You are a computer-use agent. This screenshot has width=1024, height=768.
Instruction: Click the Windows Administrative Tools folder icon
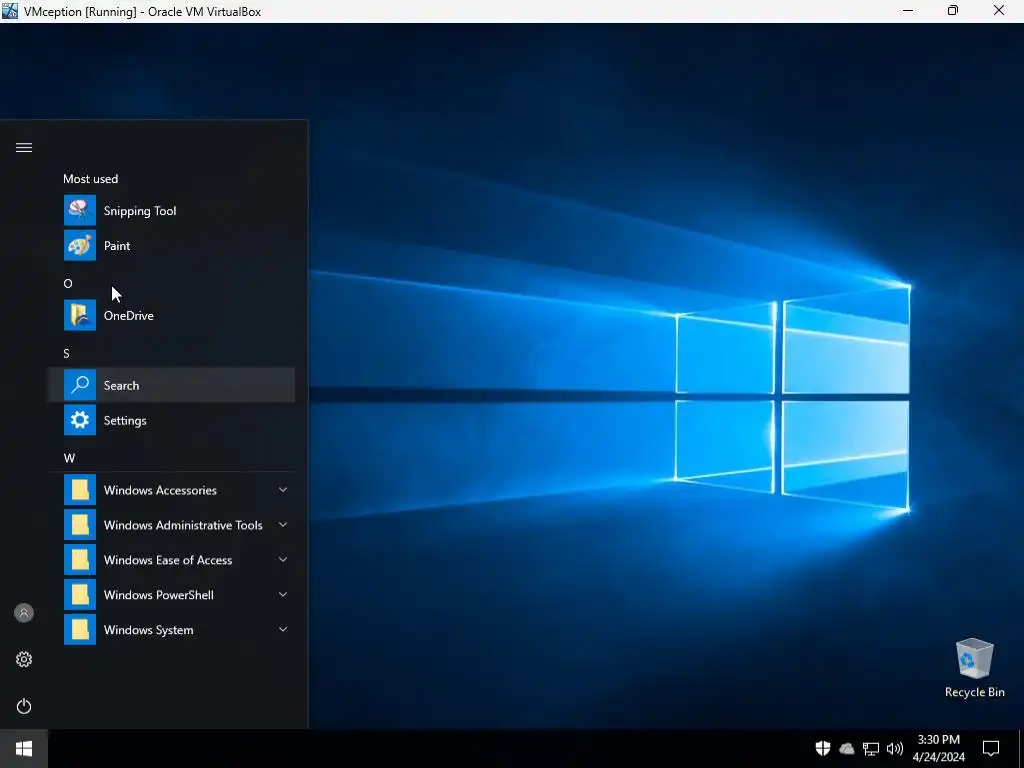pyautogui.click(x=80, y=525)
